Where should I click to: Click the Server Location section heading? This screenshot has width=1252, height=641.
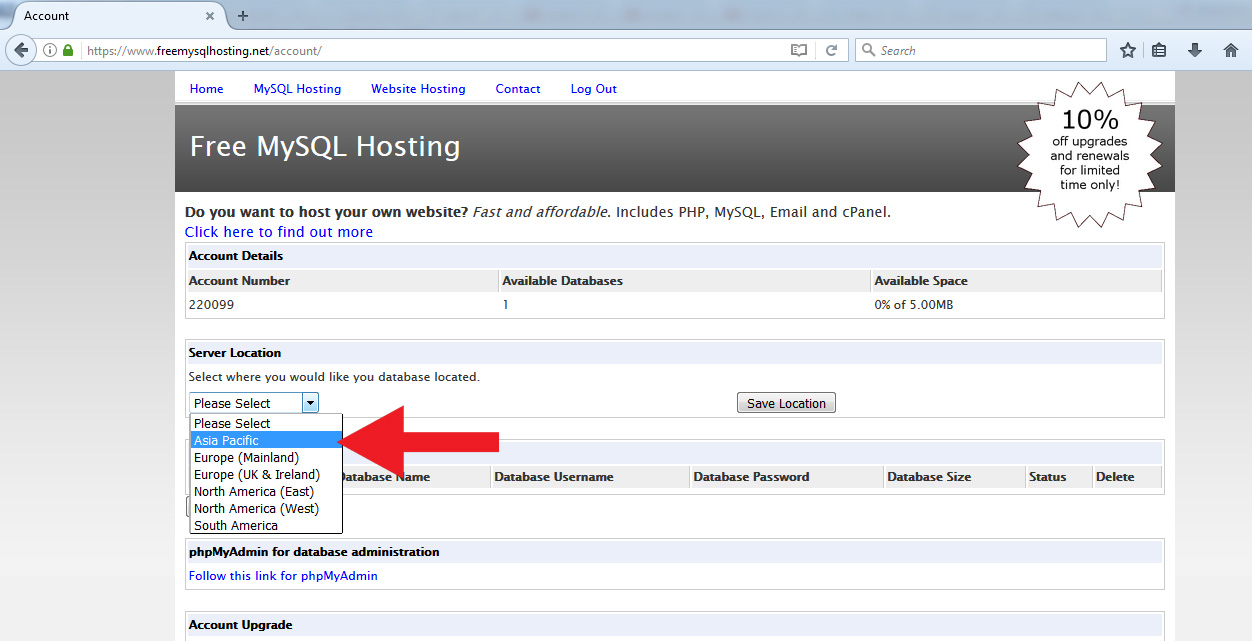235,353
